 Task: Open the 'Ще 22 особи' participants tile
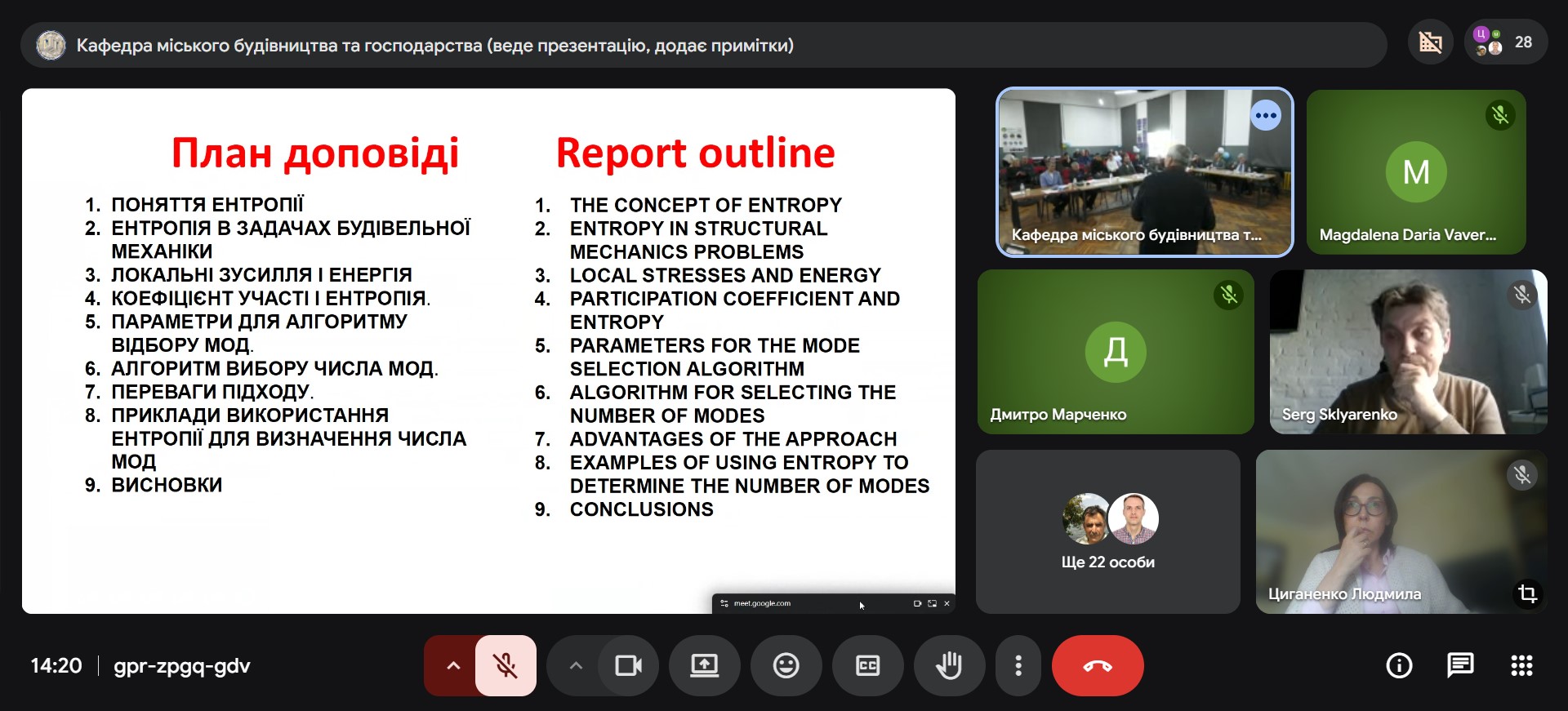[1107, 531]
